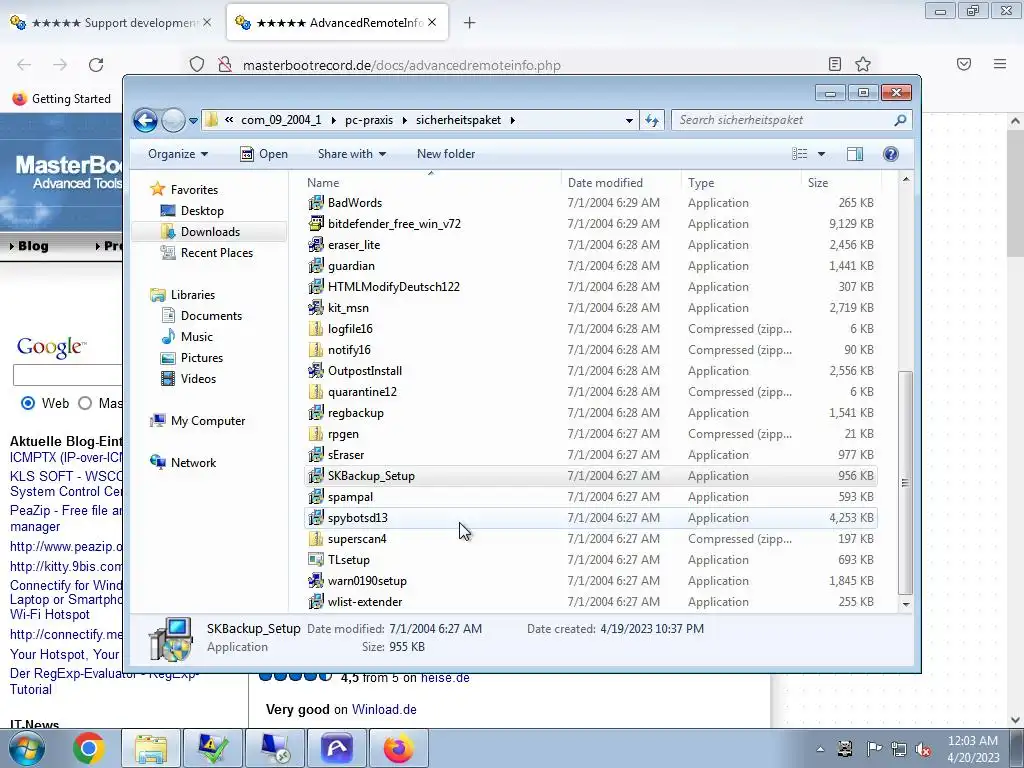Click Explorer back navigation arrow
Screen dimensions: 1024x768
pyautogui.click(x=145, y=120)
